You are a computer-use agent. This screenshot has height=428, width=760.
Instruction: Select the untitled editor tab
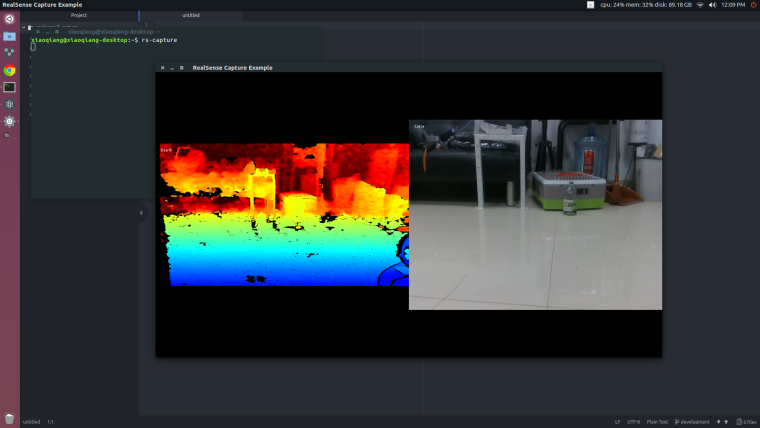[x=190, y=16]
